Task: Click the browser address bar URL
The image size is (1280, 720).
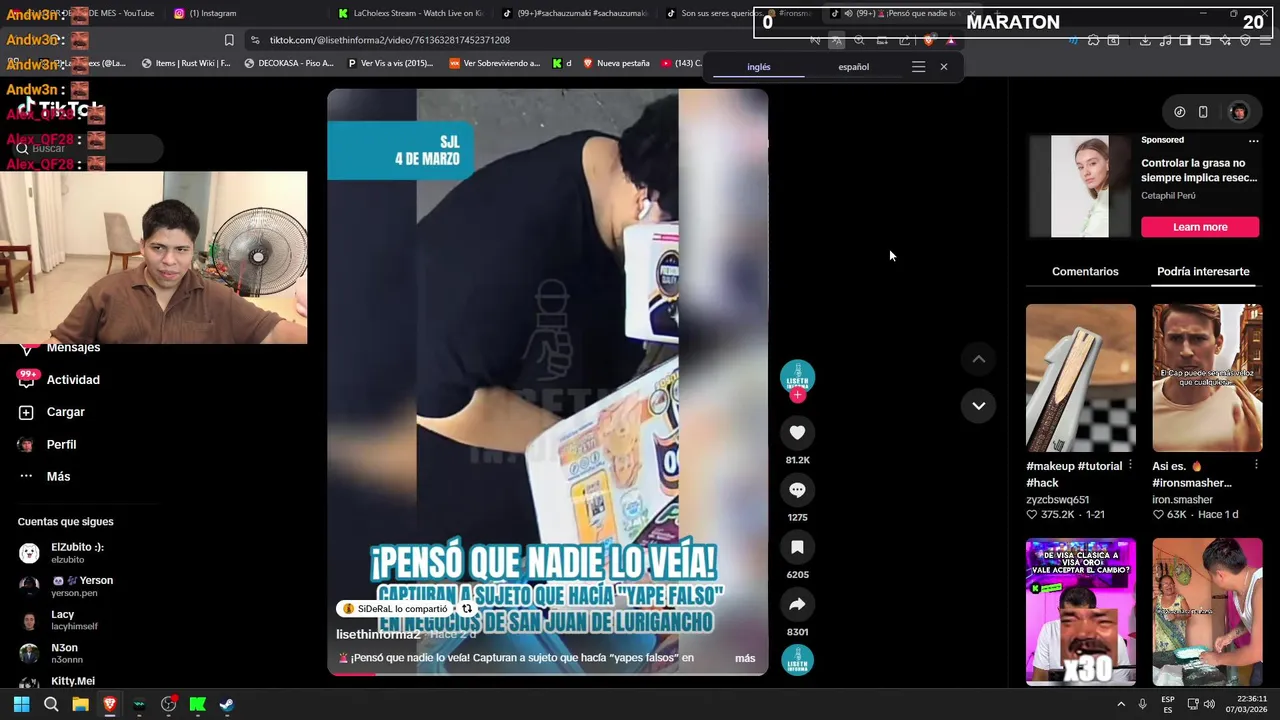Action: (x=390, y=40)
